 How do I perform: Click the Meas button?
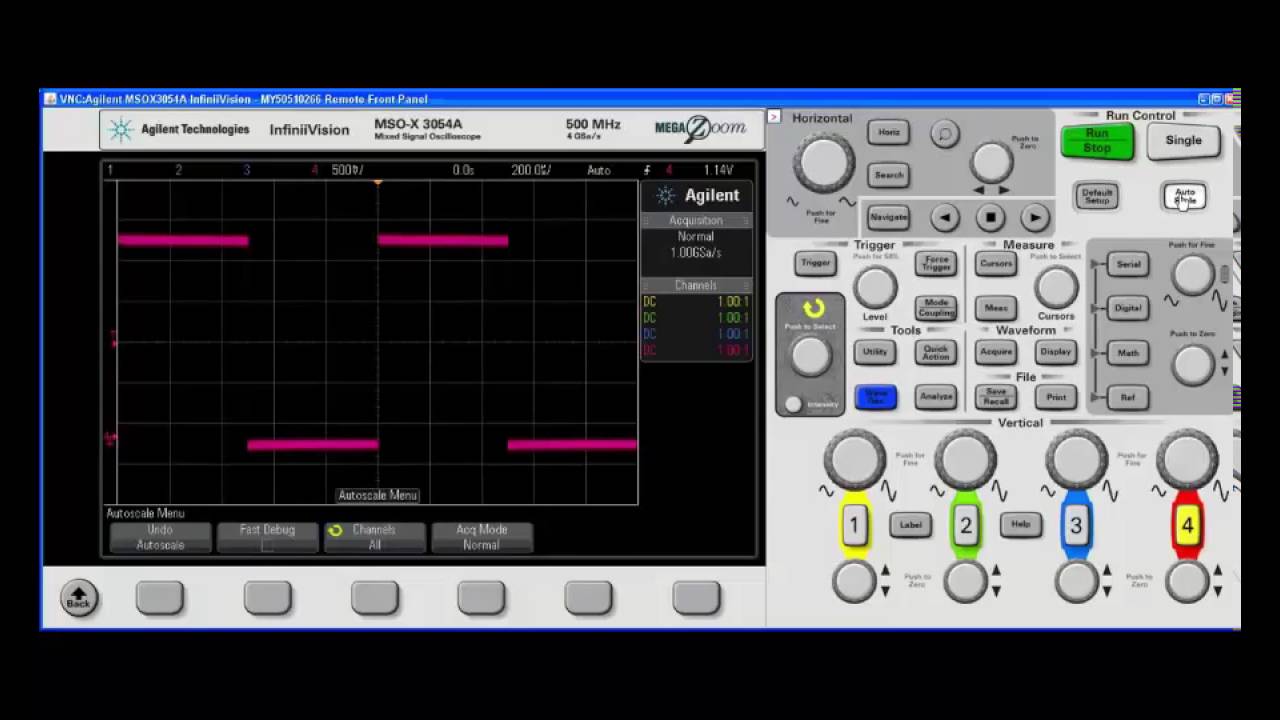click(x=996, y=308)
